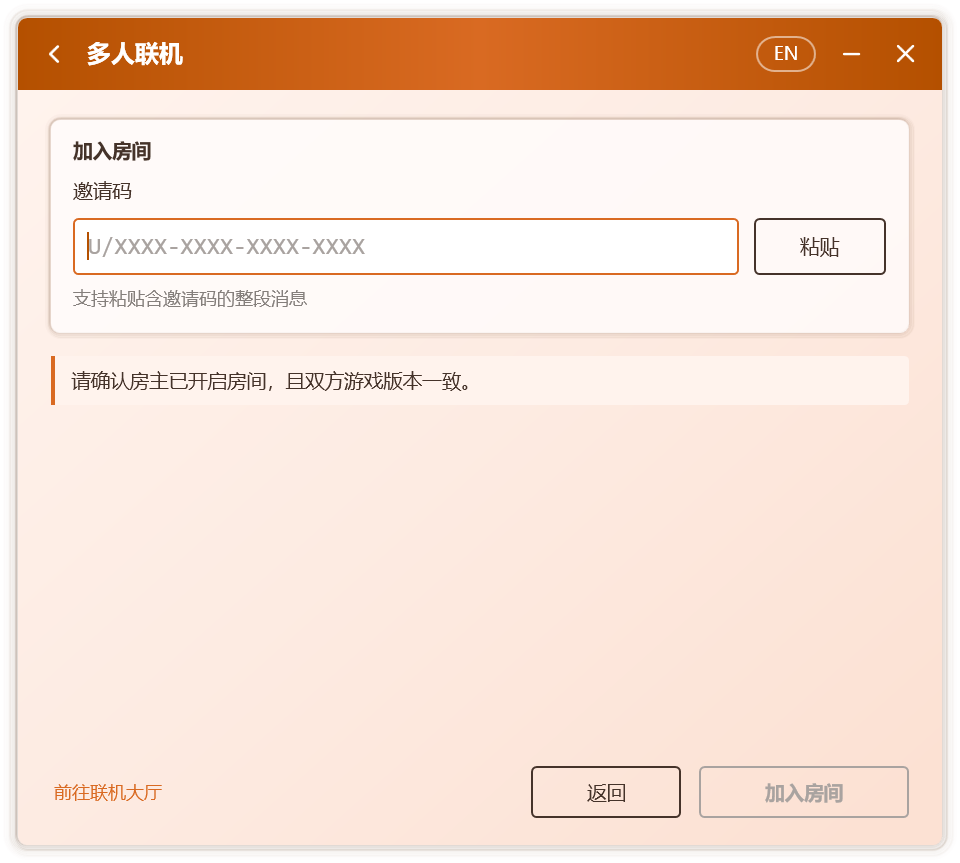Click the 返回 button
Screen dimensions: 960x863
point(606,792)
